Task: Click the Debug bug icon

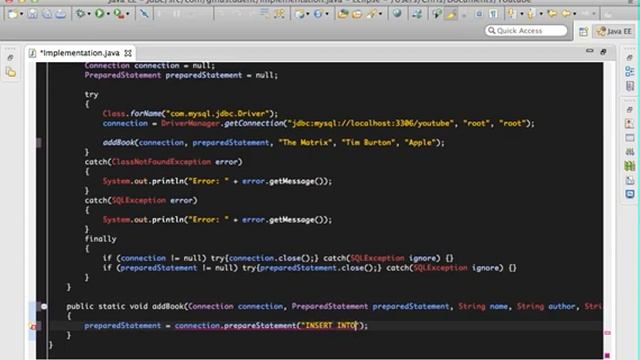Action: 80,13
